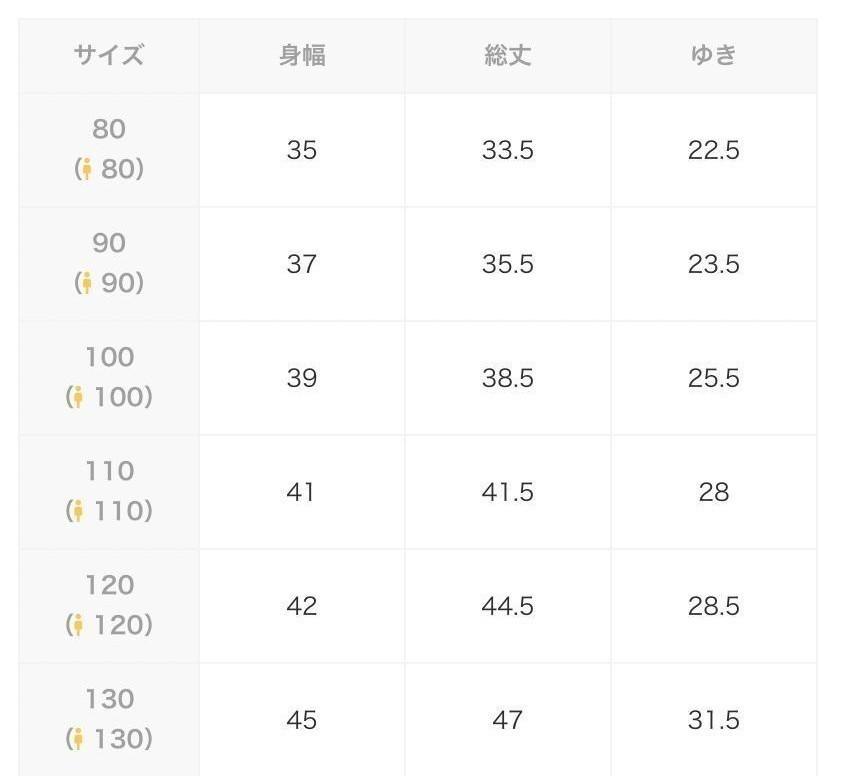This screenshot has width=842, height=779.
Task: Click the yellow person icon beside 130
Action: click(78, 739)
